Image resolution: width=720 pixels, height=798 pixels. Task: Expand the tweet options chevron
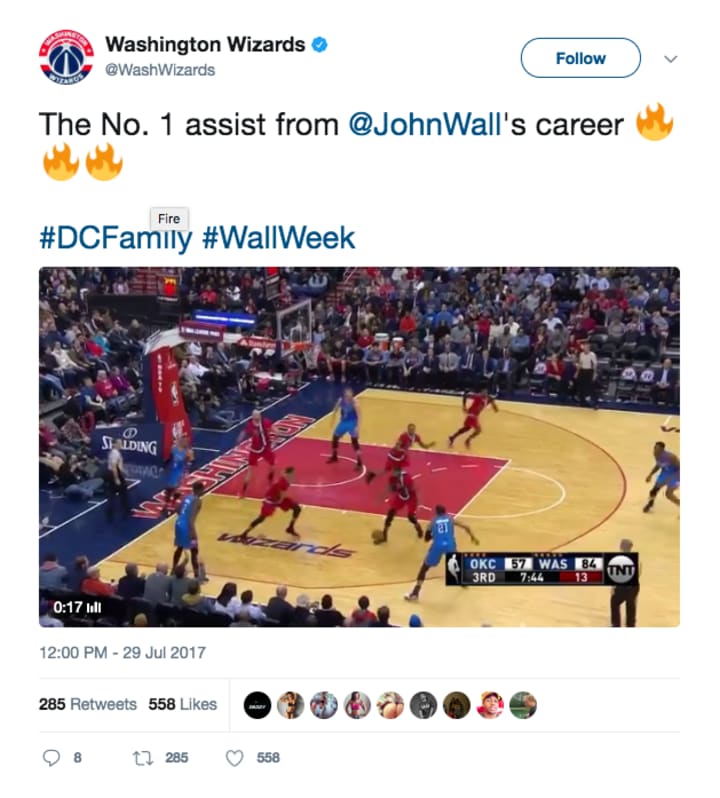(x=671, y=59)
